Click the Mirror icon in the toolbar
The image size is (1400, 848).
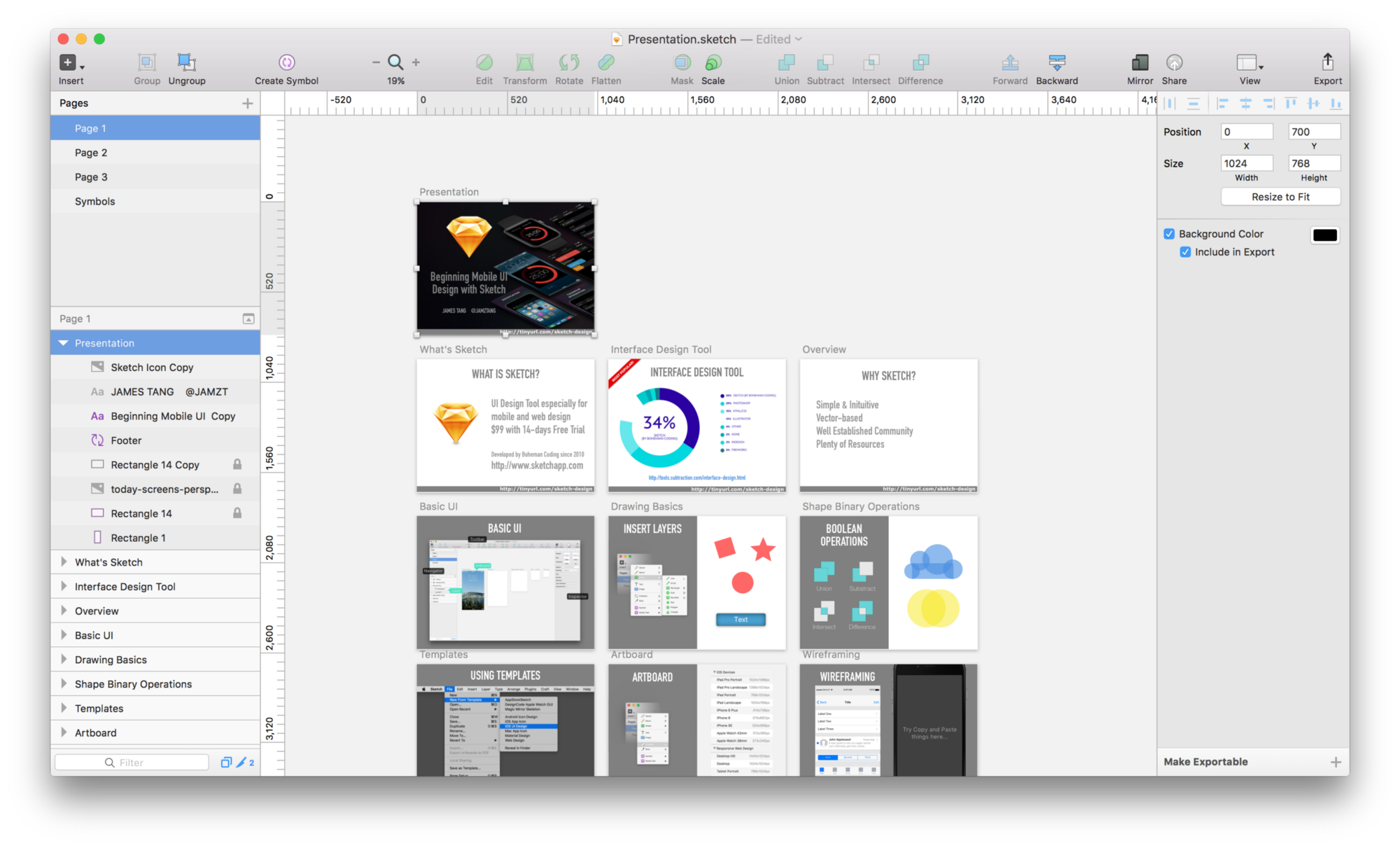click(1140, 63)
